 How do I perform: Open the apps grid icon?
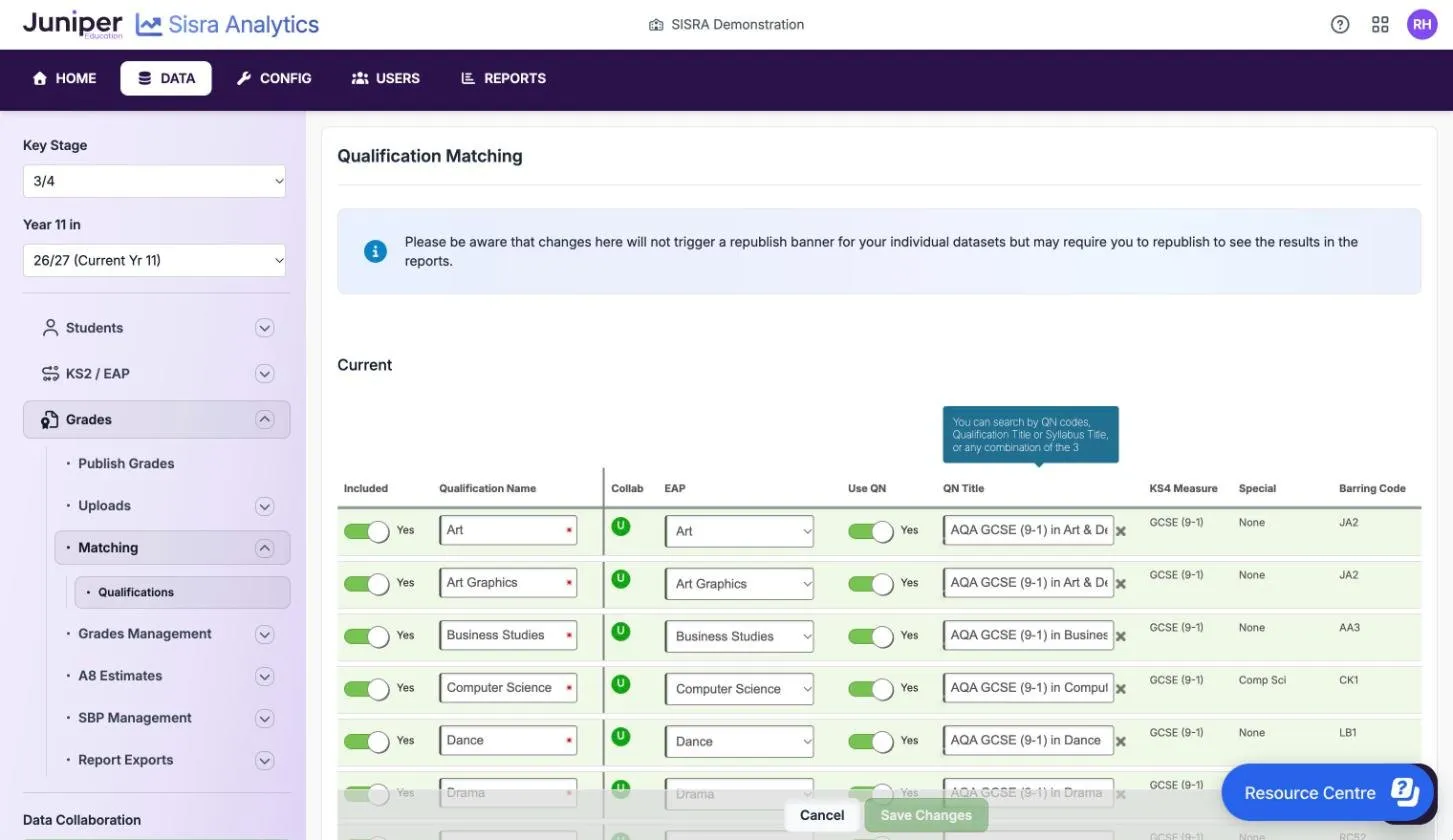pos(1380,25)
